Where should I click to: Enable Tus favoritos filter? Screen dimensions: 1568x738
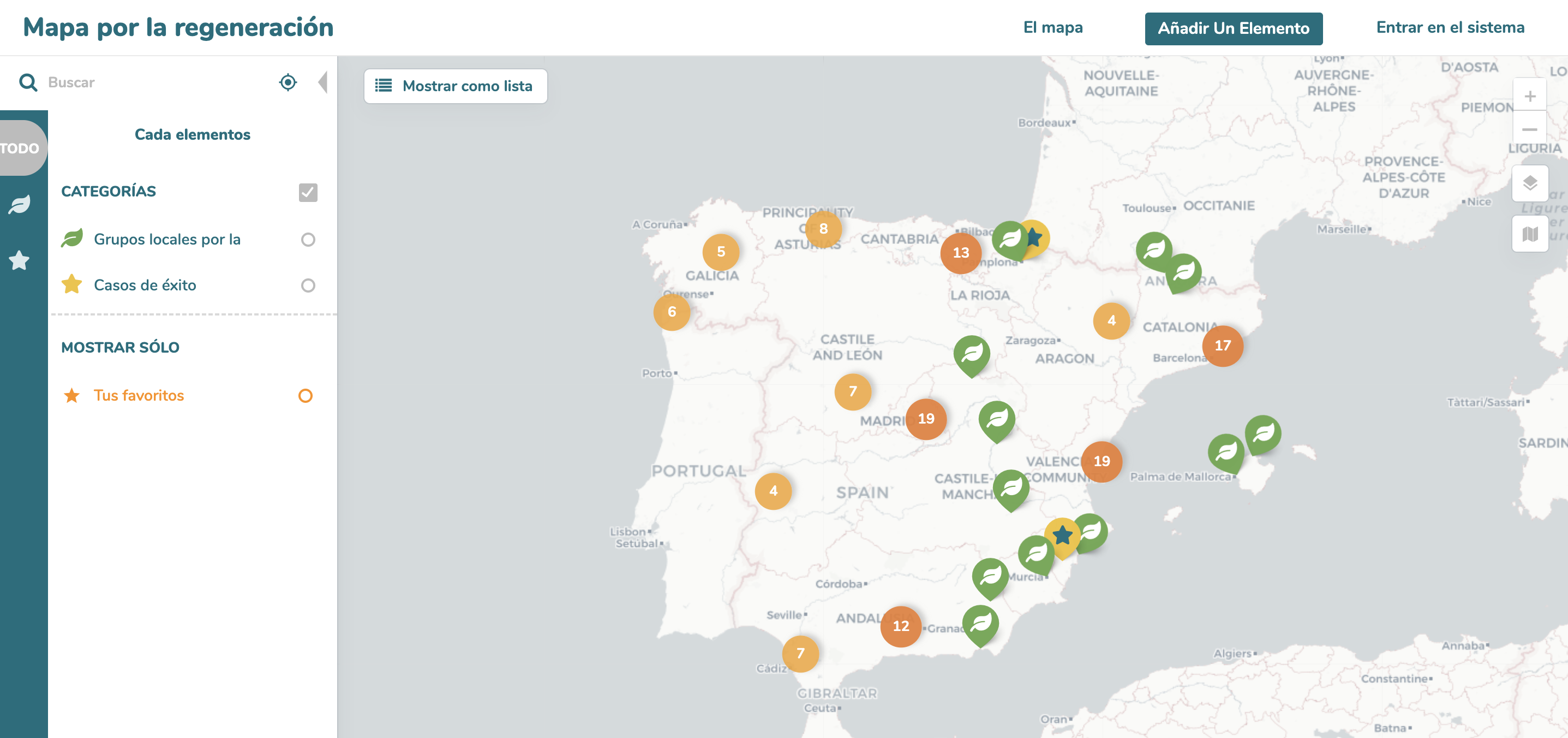click(x=306, y=396)
